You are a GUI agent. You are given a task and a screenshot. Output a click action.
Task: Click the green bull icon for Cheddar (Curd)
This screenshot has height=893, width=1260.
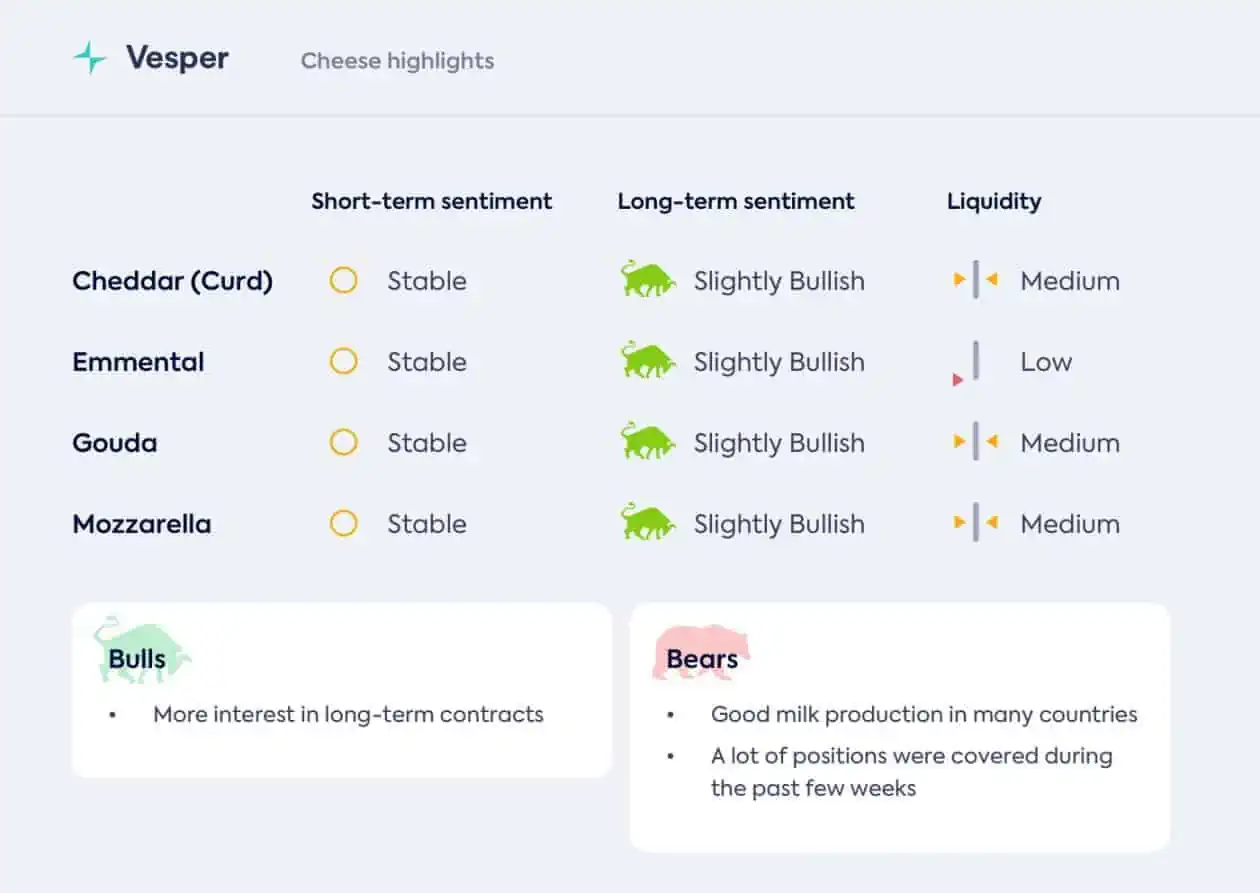click(648, 279)
